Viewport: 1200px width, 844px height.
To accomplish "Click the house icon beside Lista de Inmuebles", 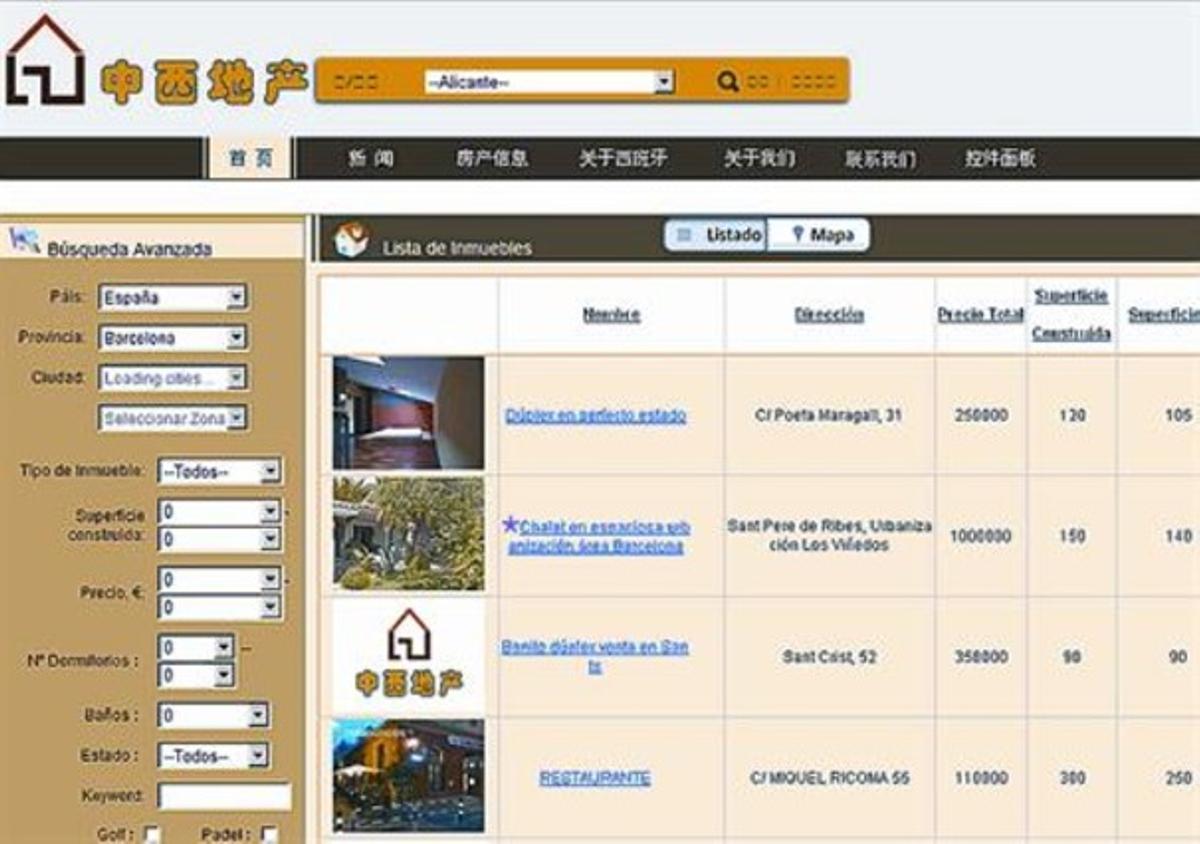I will [351, 240].
